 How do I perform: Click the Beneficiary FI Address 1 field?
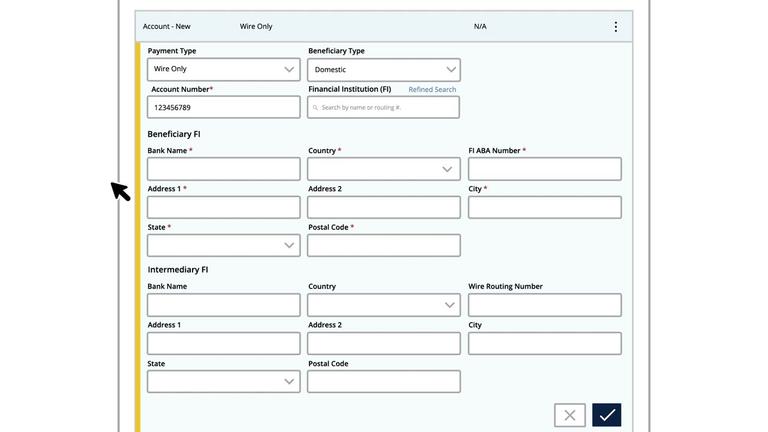coord(224,207)
